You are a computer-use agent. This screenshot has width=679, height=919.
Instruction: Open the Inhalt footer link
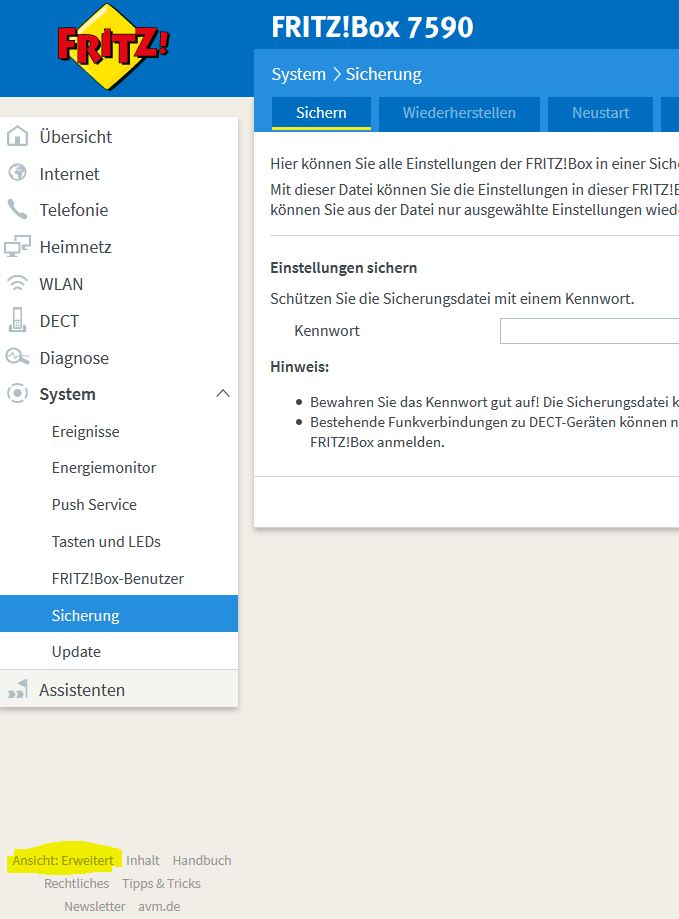pyautogui.click(x=142, y=860)
